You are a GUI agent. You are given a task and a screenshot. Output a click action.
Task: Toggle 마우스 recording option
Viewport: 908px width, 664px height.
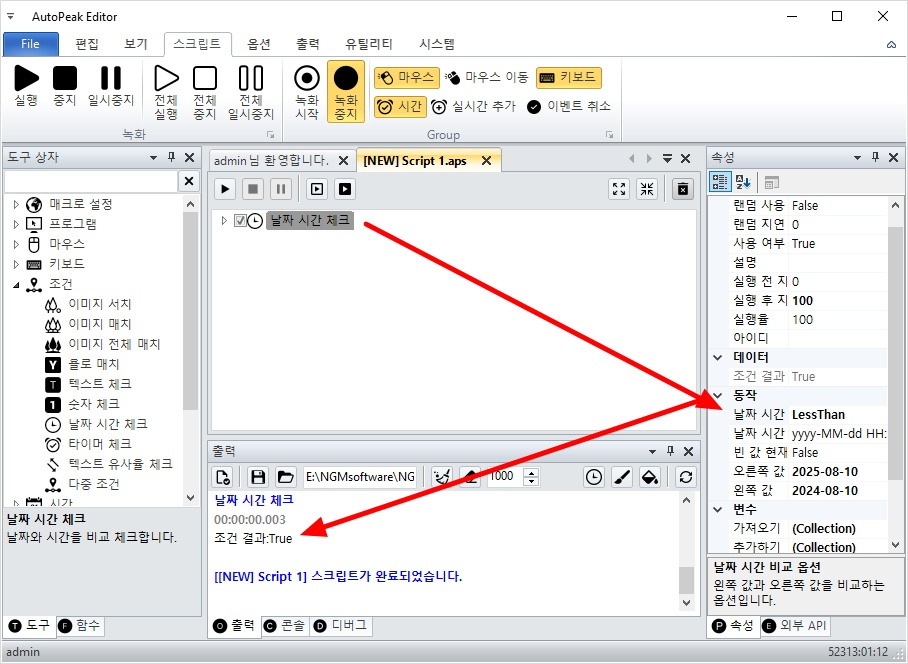(407, 77)
